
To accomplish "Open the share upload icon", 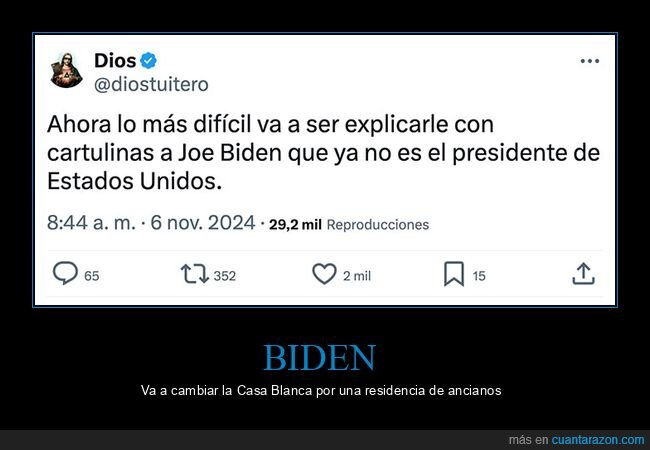I will pos(583,274).
